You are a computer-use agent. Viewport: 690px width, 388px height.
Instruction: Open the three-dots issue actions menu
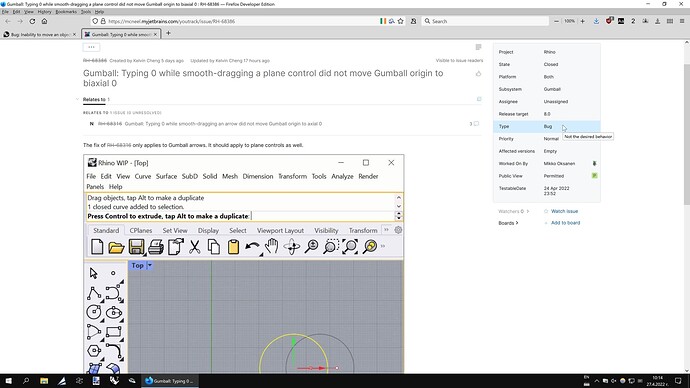pyautogui.click(x=91, y=47)
